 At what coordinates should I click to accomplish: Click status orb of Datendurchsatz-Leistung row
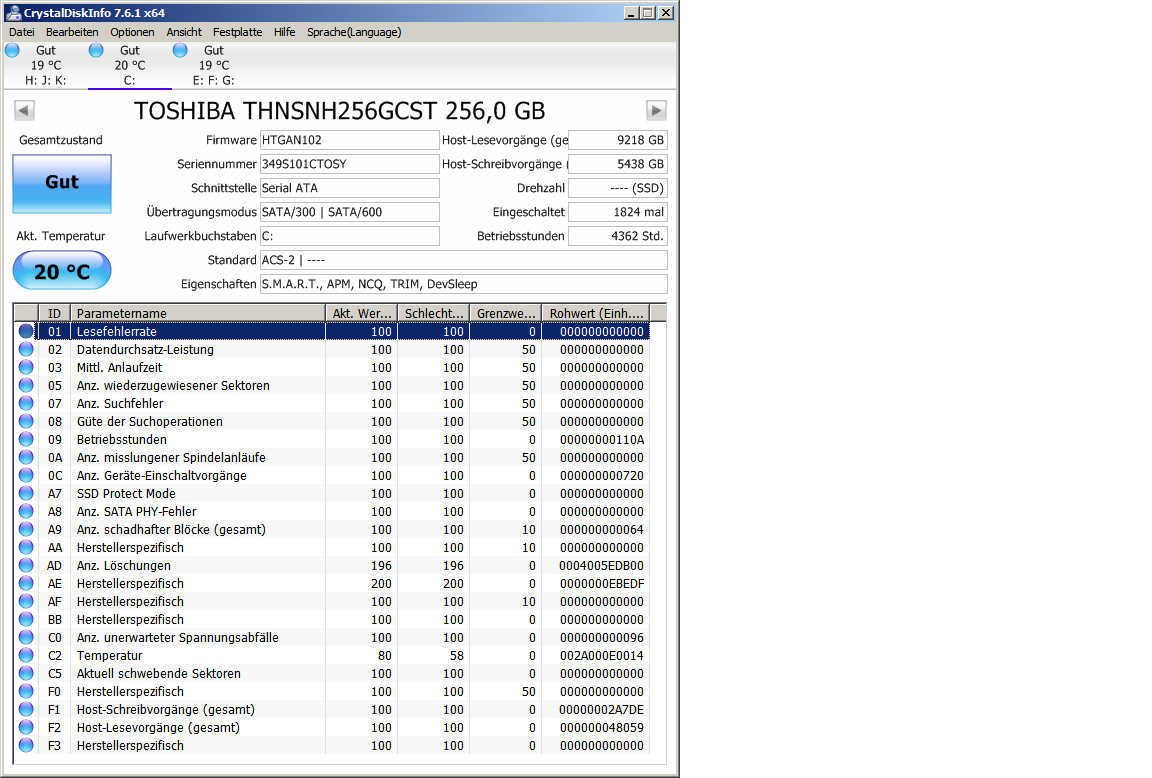tap(26, 349)
